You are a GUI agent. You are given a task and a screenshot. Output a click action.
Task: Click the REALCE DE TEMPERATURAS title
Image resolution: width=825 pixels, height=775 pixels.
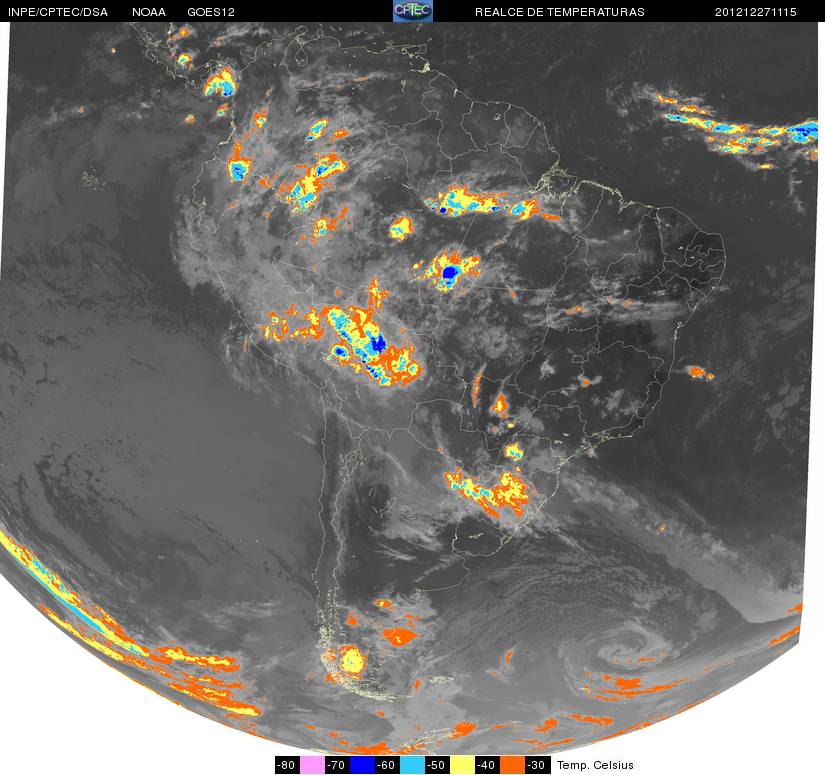[x=560, y=12]
